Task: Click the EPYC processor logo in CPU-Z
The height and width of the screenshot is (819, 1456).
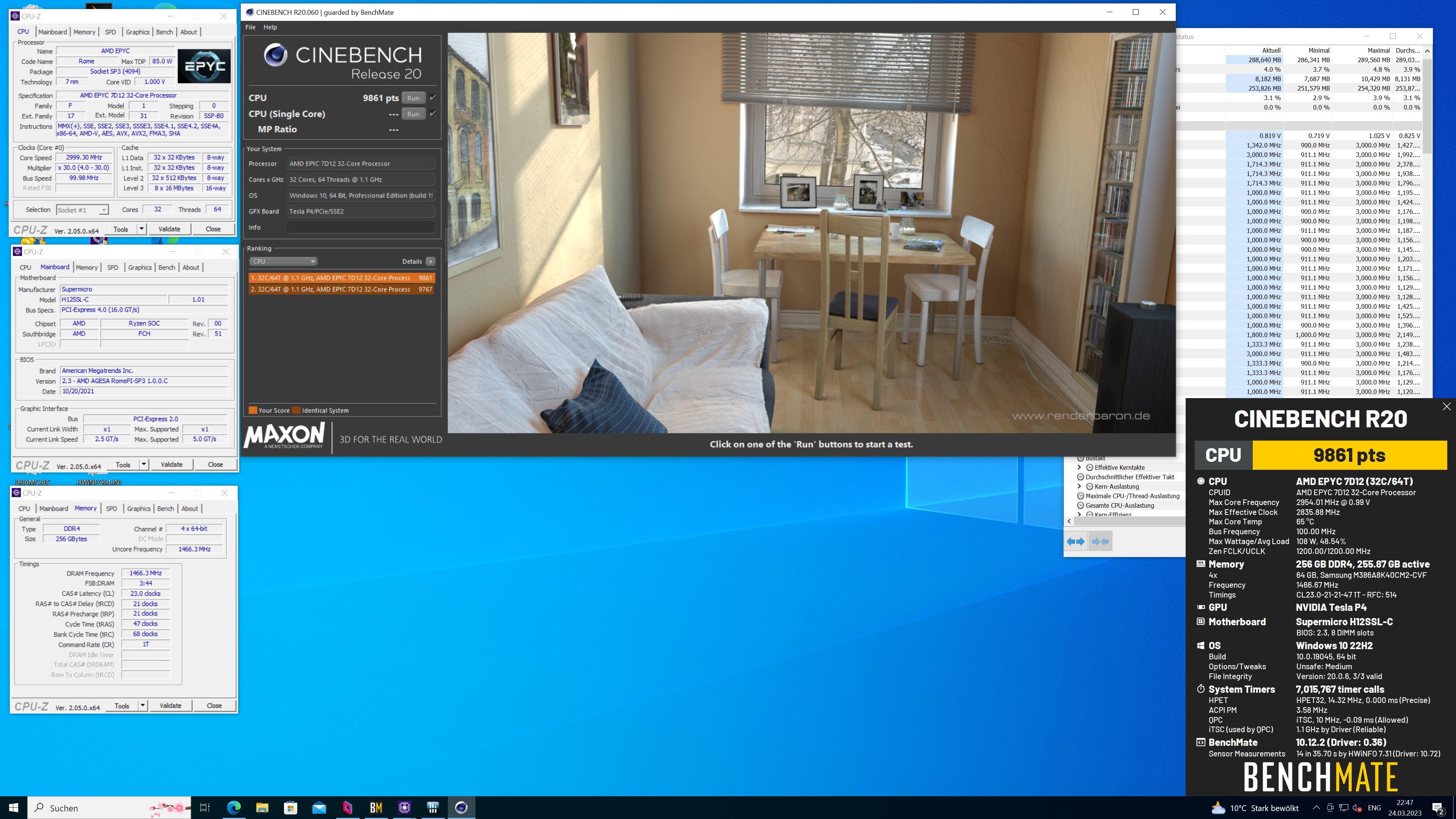Action: pos(204,66)
